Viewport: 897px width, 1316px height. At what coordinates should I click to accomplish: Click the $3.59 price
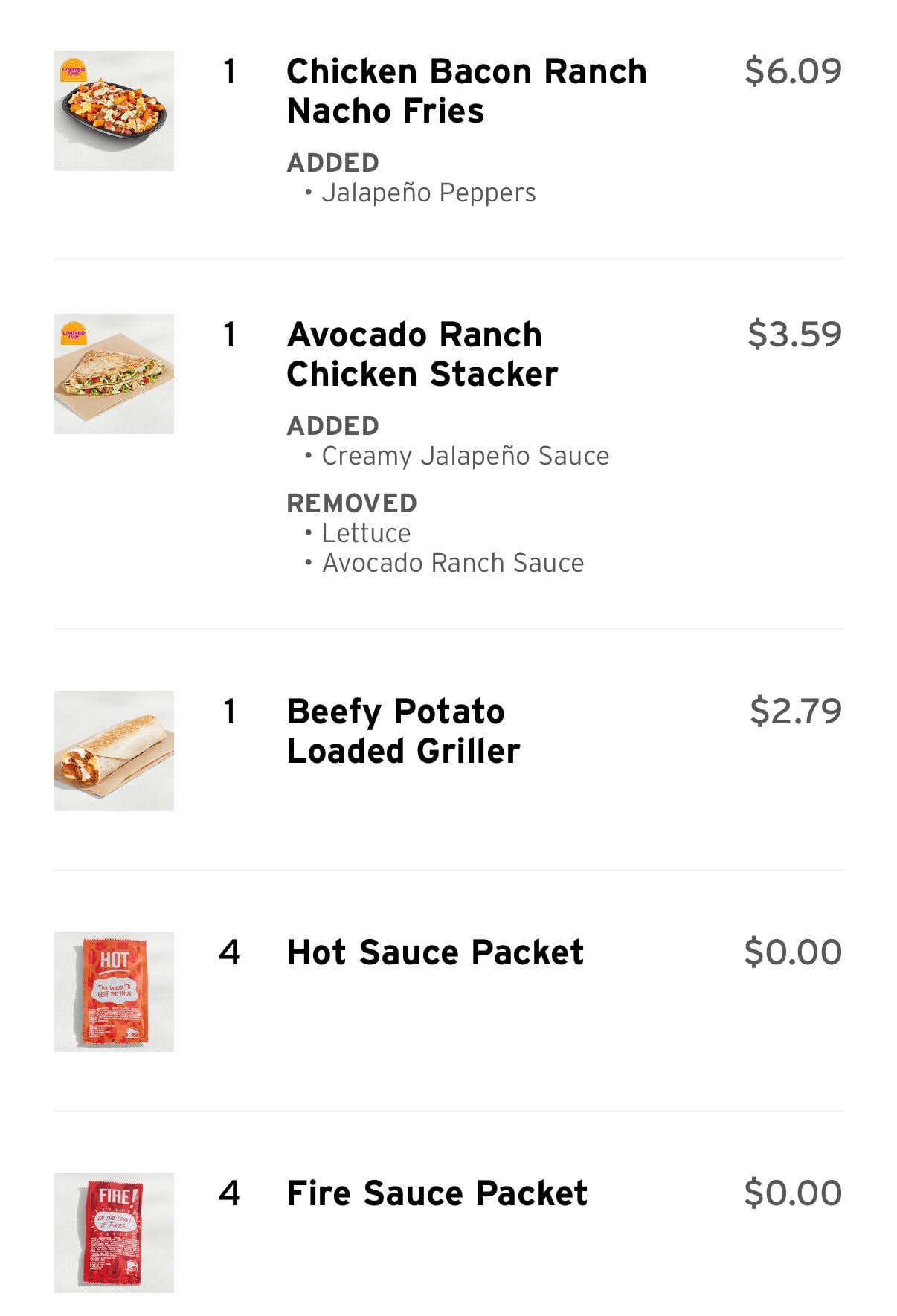coord(794,334)
